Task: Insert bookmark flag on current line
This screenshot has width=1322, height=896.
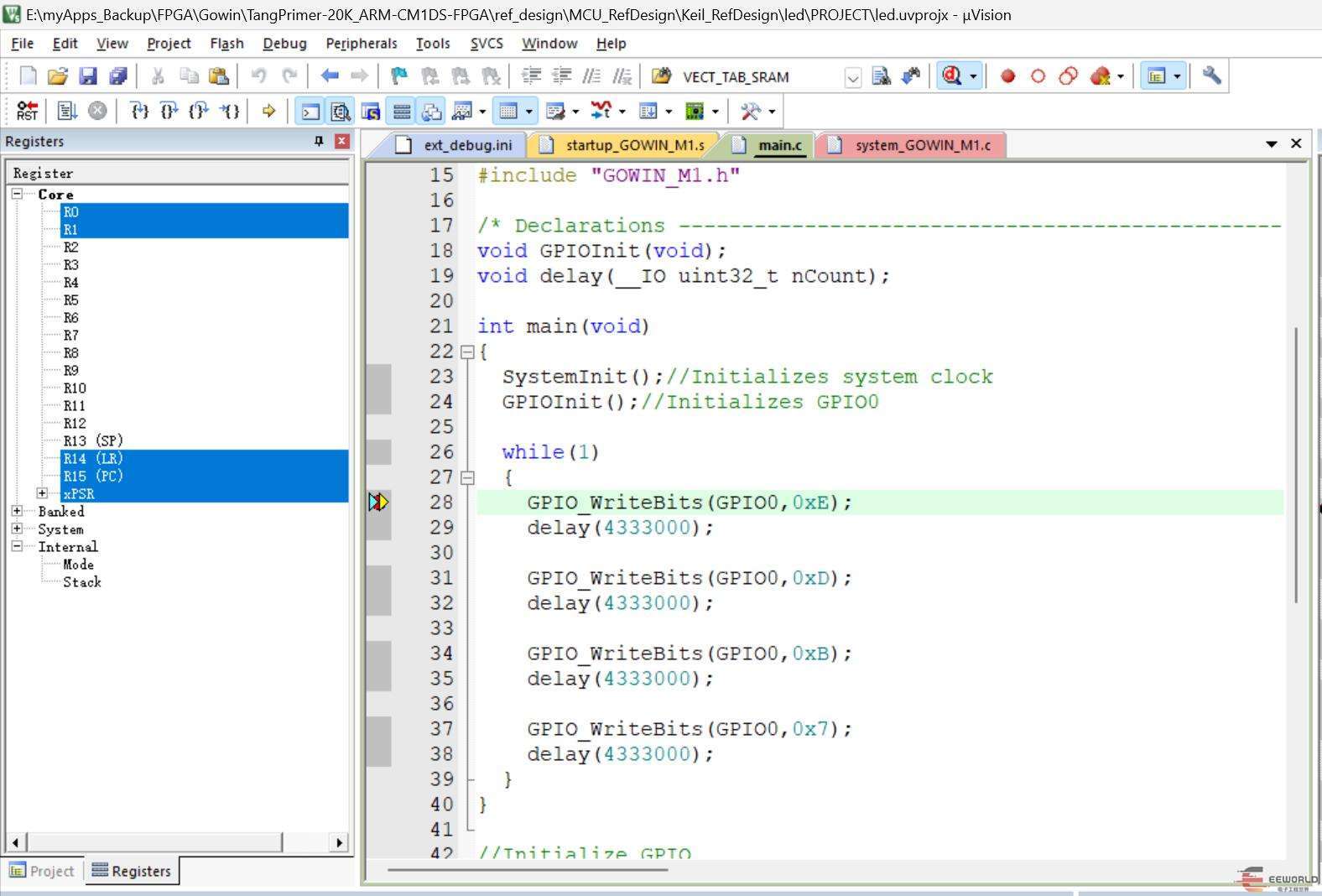Action: pos(399,76)
